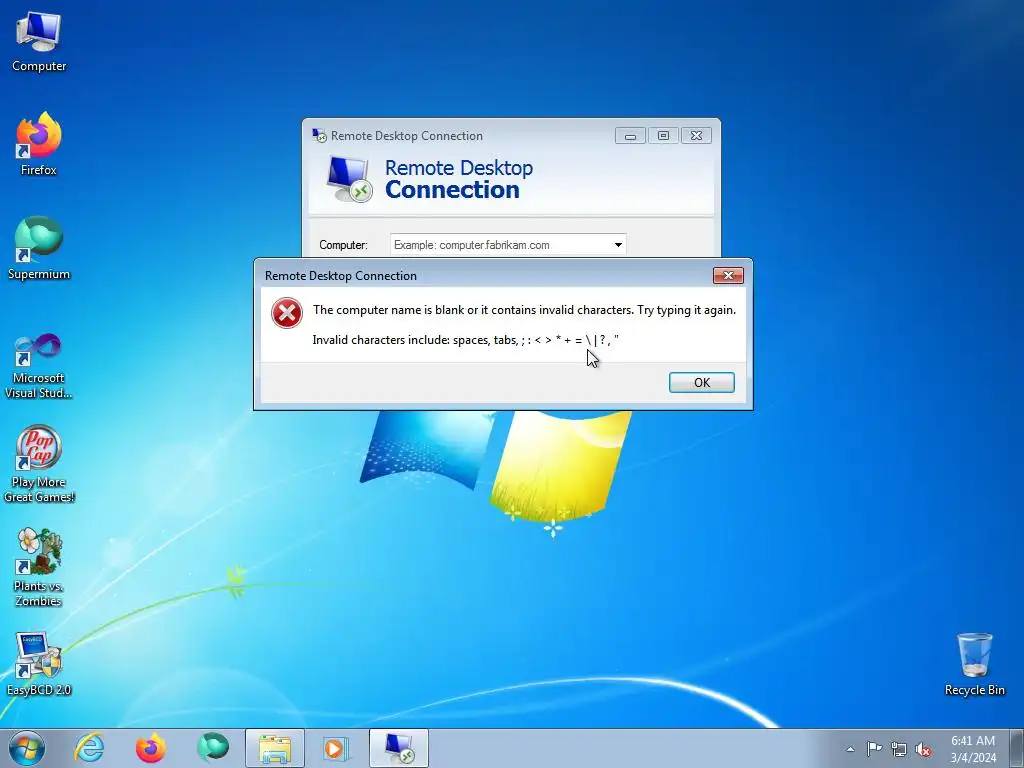Click OK in the error dialog
The image size is (1024, 768).
point(701,383)
